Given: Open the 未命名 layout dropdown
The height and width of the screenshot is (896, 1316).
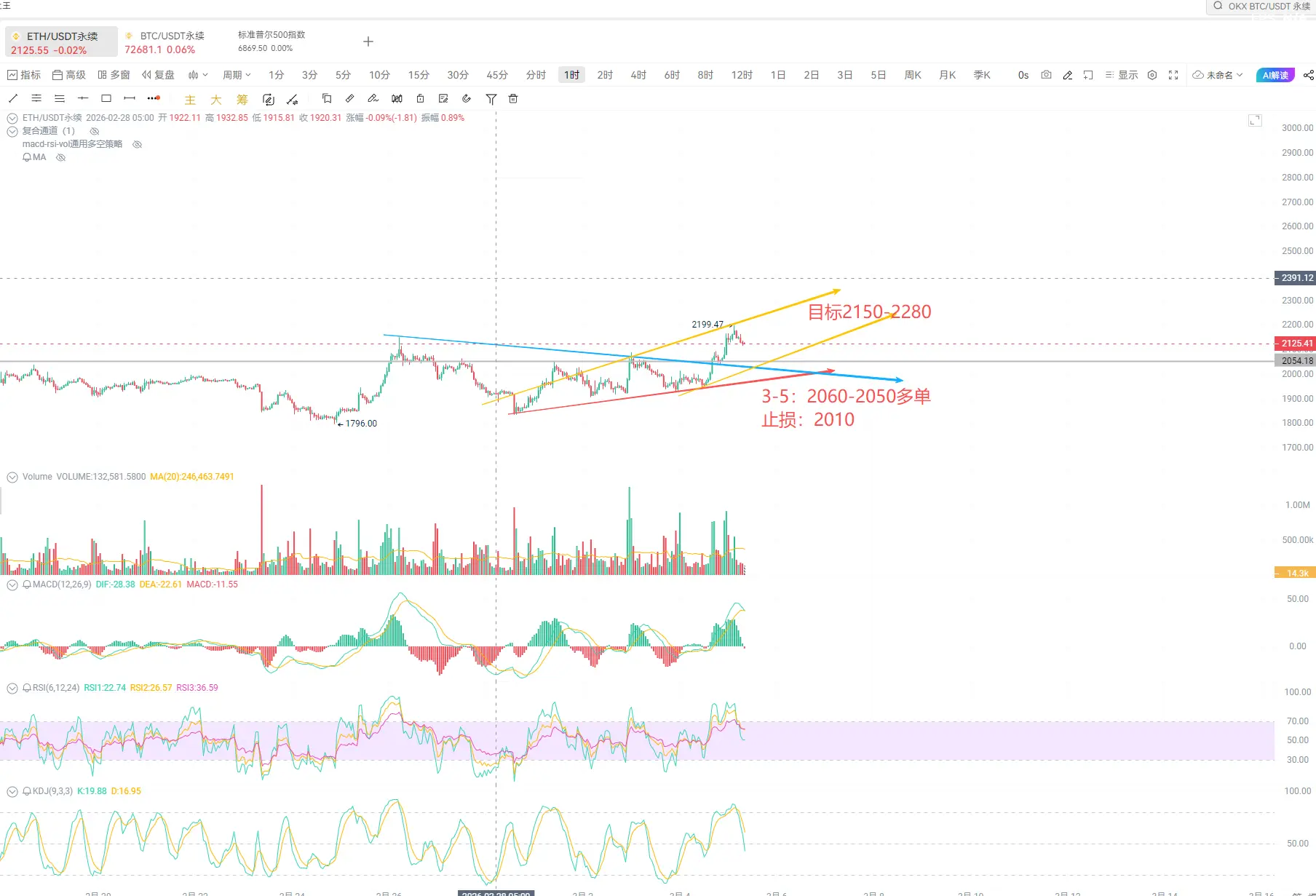Looking at the screenshot, I should [1218, 75].
